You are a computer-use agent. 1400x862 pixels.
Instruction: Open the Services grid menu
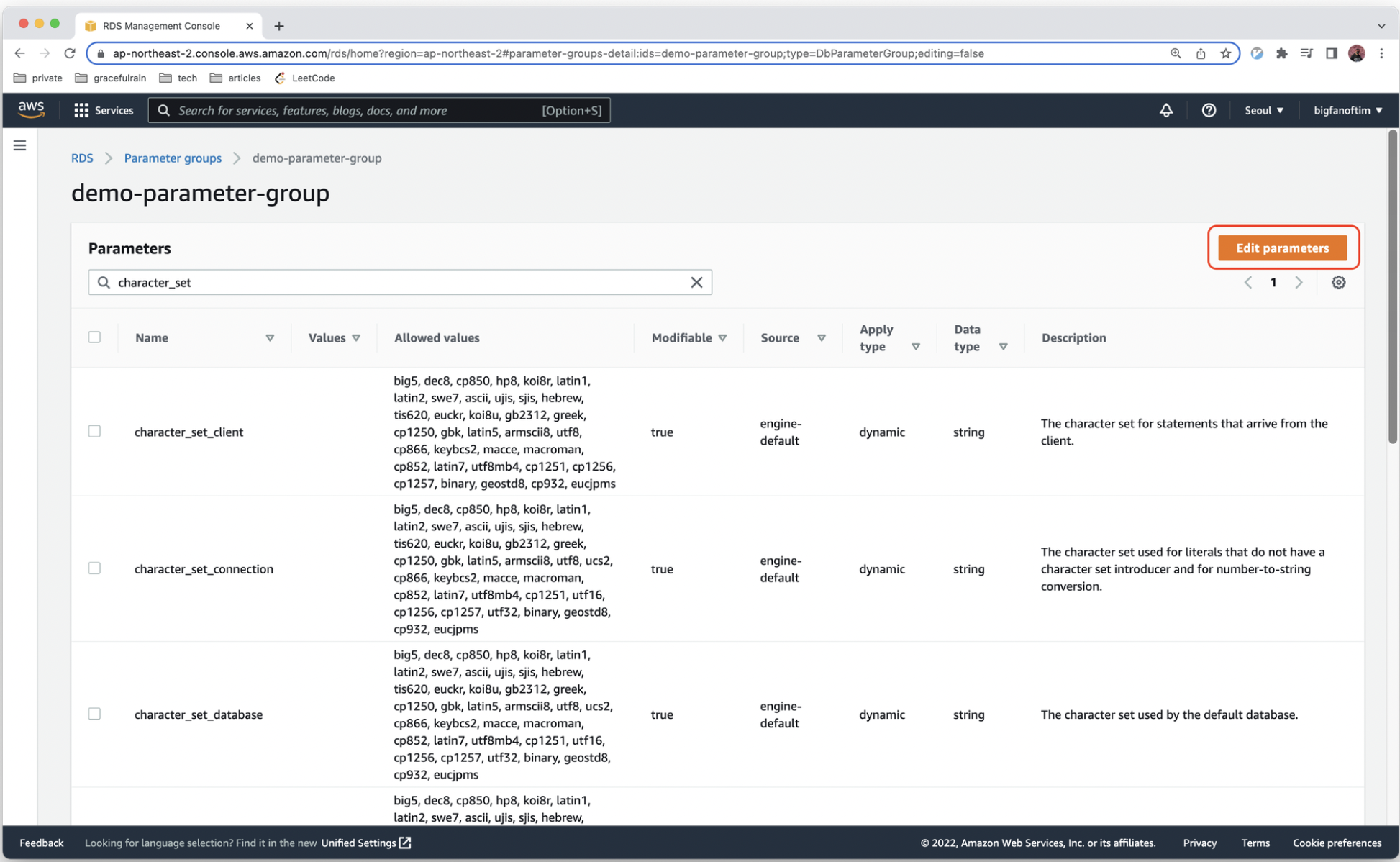[x=104, y=110]
